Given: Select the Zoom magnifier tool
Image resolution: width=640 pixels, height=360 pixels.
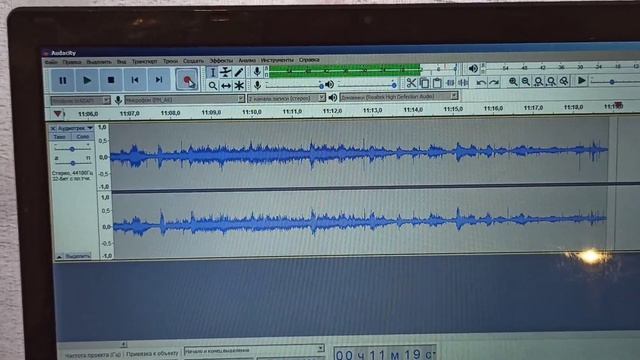Looking at the screenshot, I should tap(212, 86).
